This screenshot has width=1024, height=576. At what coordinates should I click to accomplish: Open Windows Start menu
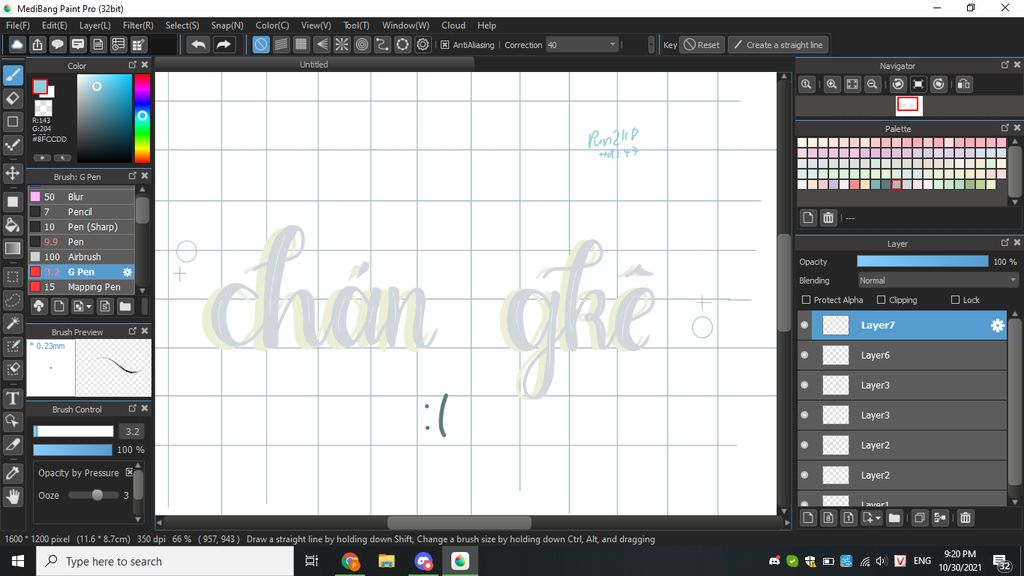tap(18, 561)
